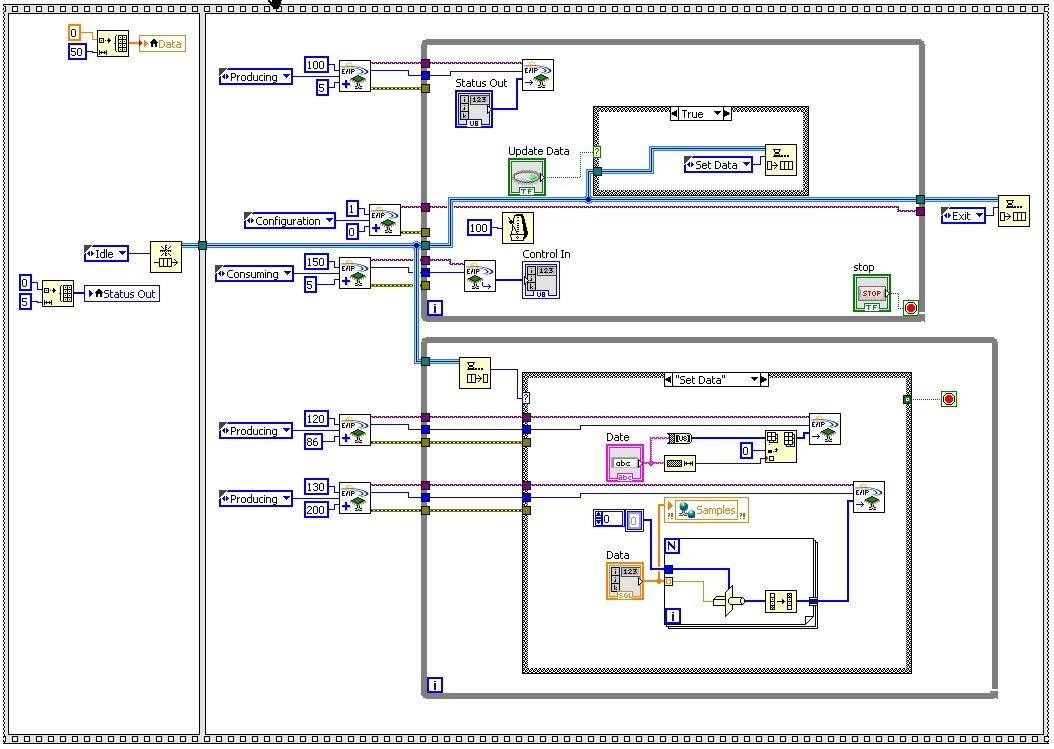The image size is (1054, 749).
Task: Click the String Length node
Action: coord(680,463)
